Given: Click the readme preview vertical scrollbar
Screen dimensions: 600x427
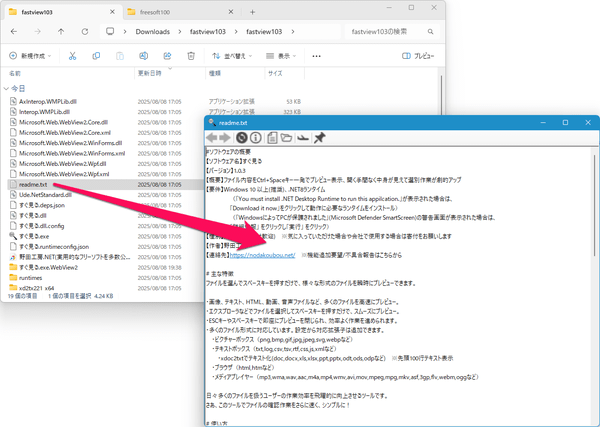Looking at the screenshot, I should (x=594, y=205).
